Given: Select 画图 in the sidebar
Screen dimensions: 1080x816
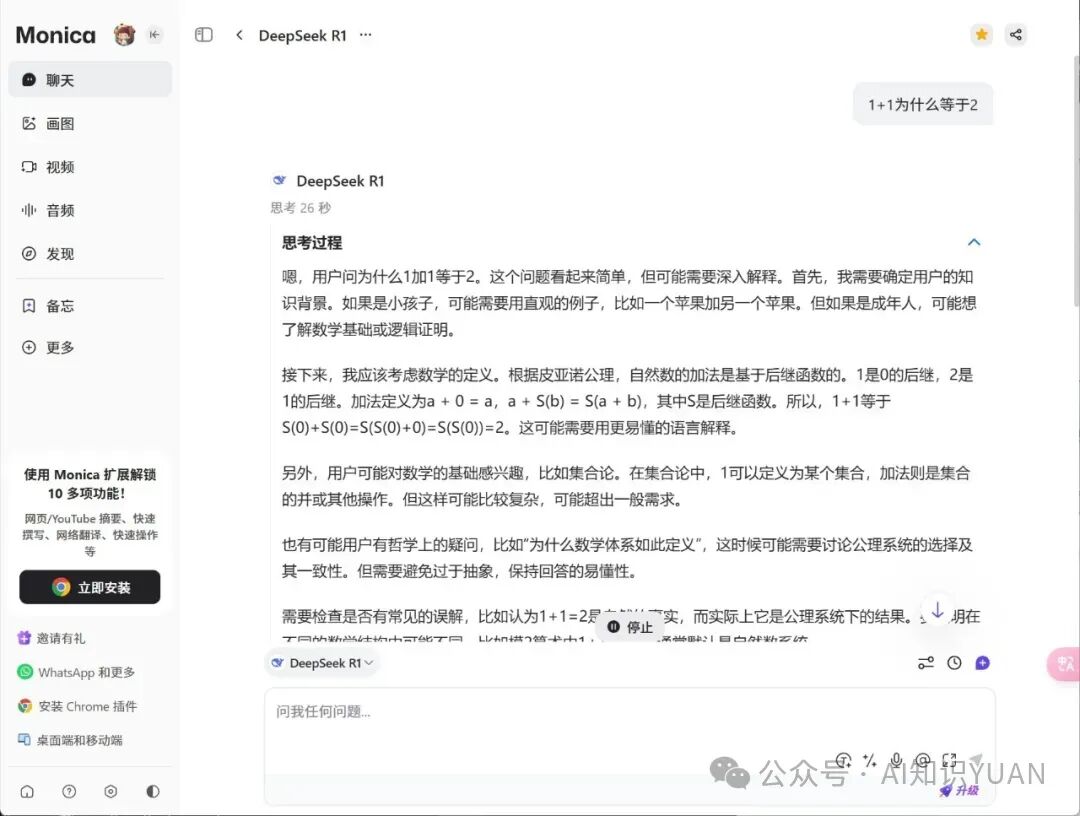Looking at the screenshot, I should click(x=60, y=124).
